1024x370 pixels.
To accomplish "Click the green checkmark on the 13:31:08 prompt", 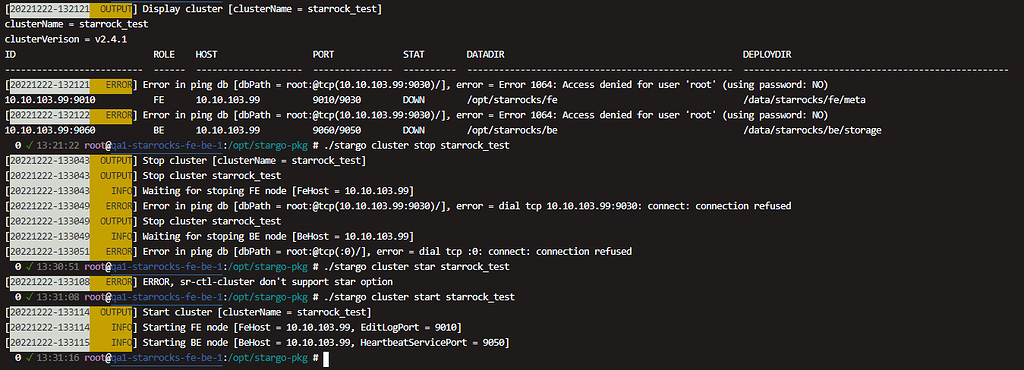I will tap(31, 297).
